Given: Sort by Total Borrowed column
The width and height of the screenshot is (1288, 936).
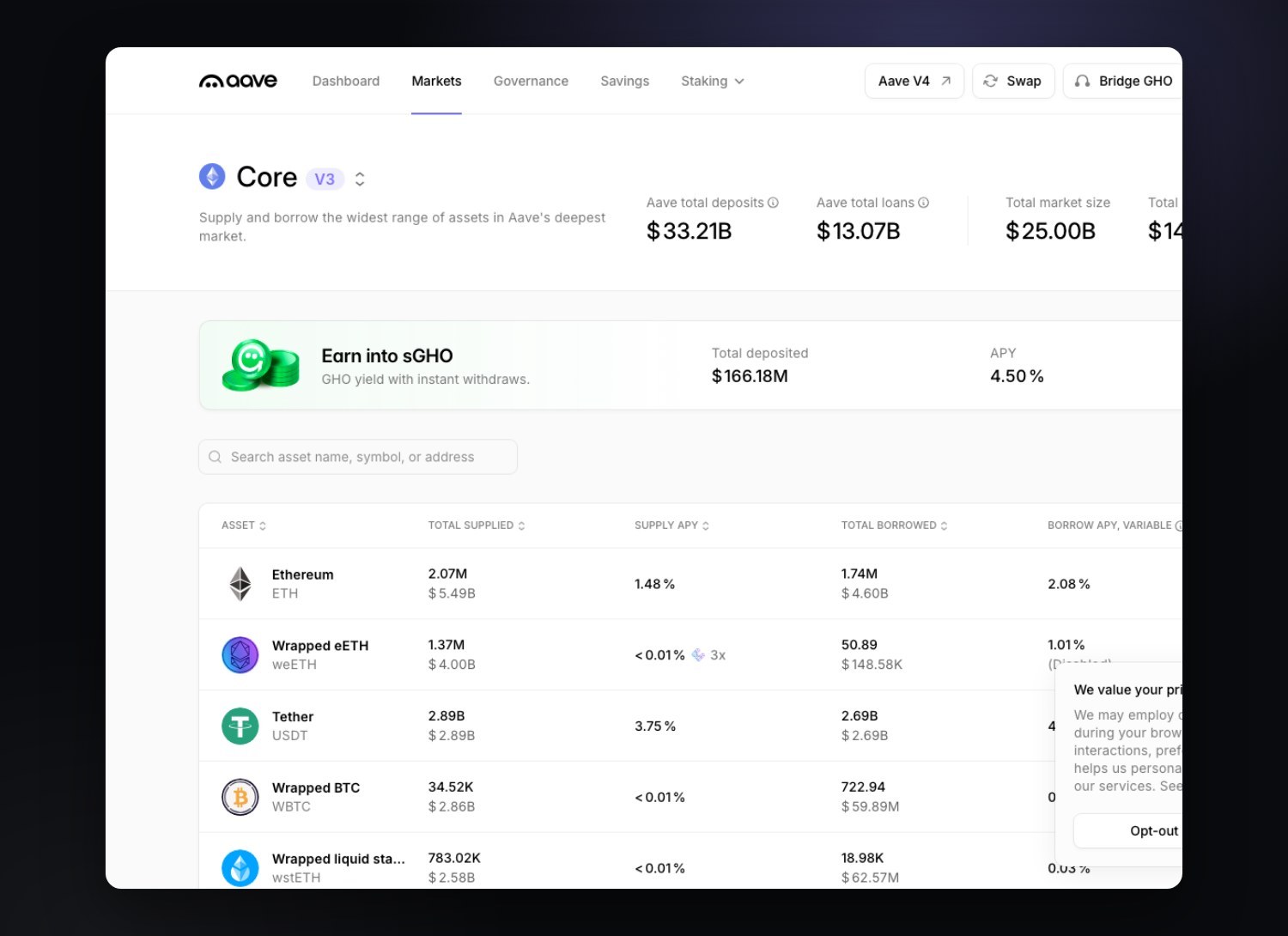Looking at the screenshot, I should [x=895, y=526].
